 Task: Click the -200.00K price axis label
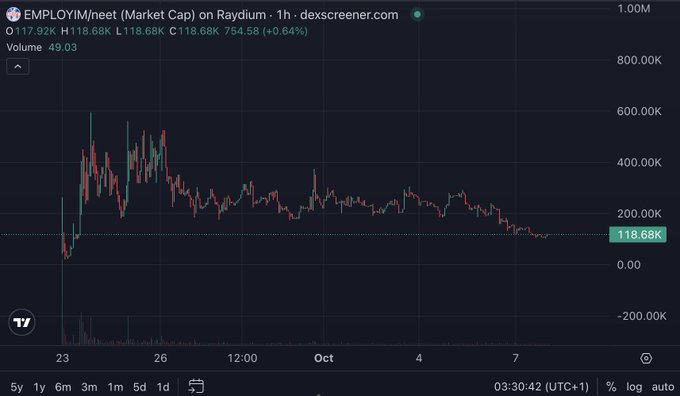point(641,316)
